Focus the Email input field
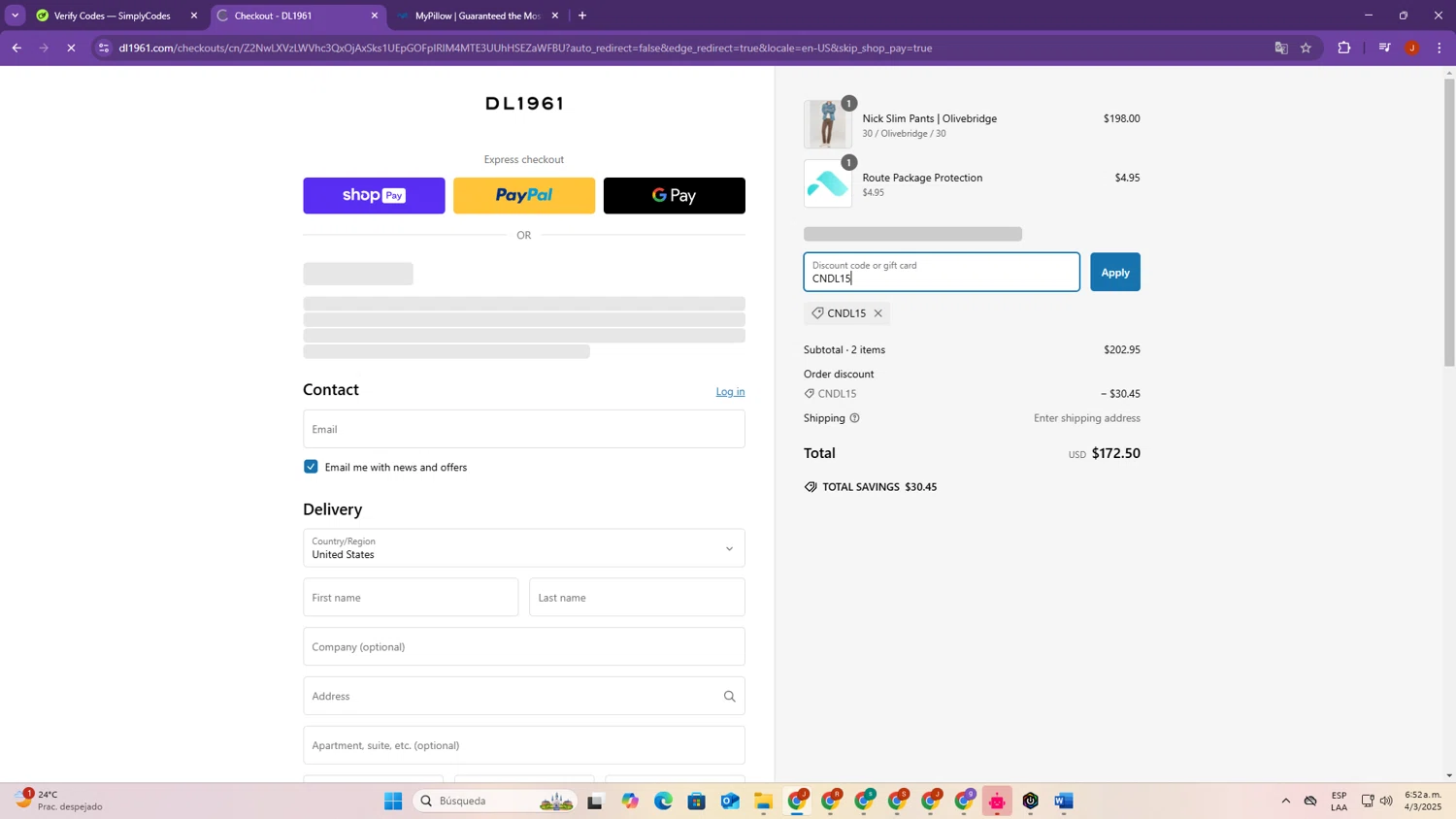1456x819 pixels. 524,429
